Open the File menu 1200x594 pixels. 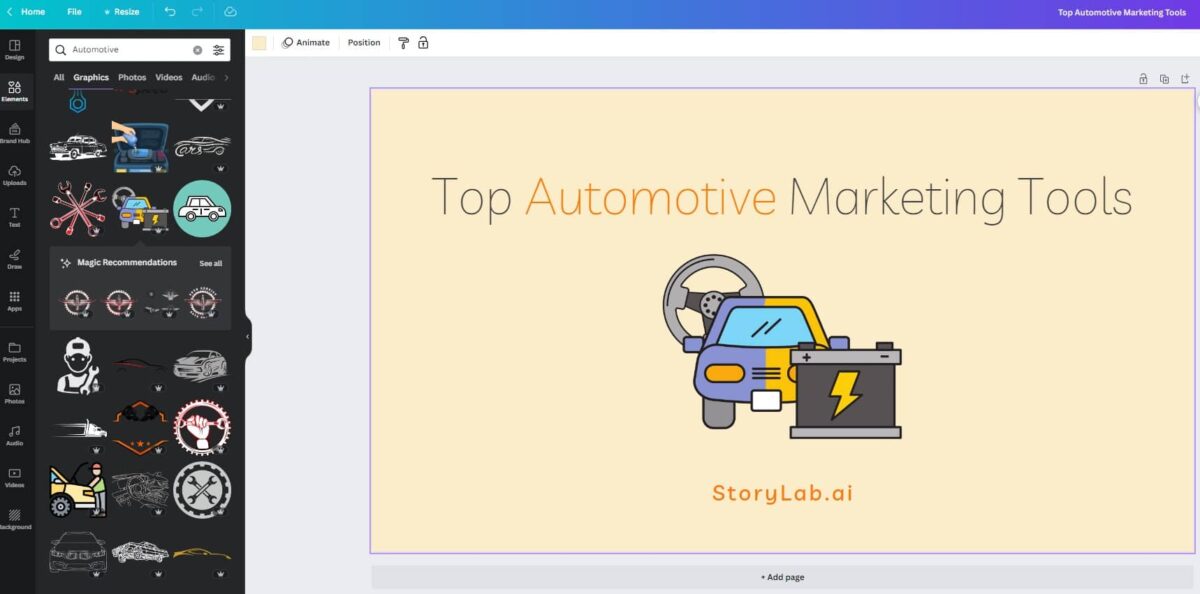[74, 11]
